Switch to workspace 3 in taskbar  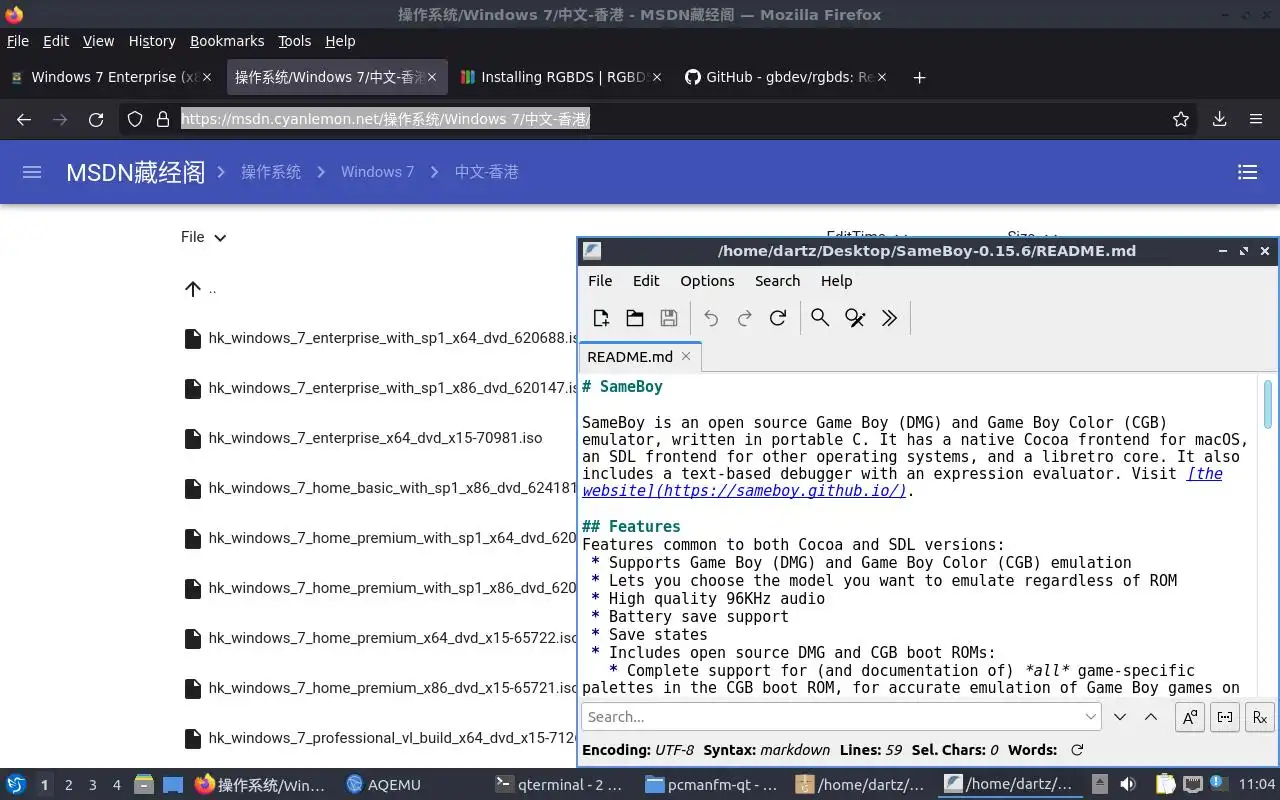(93, 785)
